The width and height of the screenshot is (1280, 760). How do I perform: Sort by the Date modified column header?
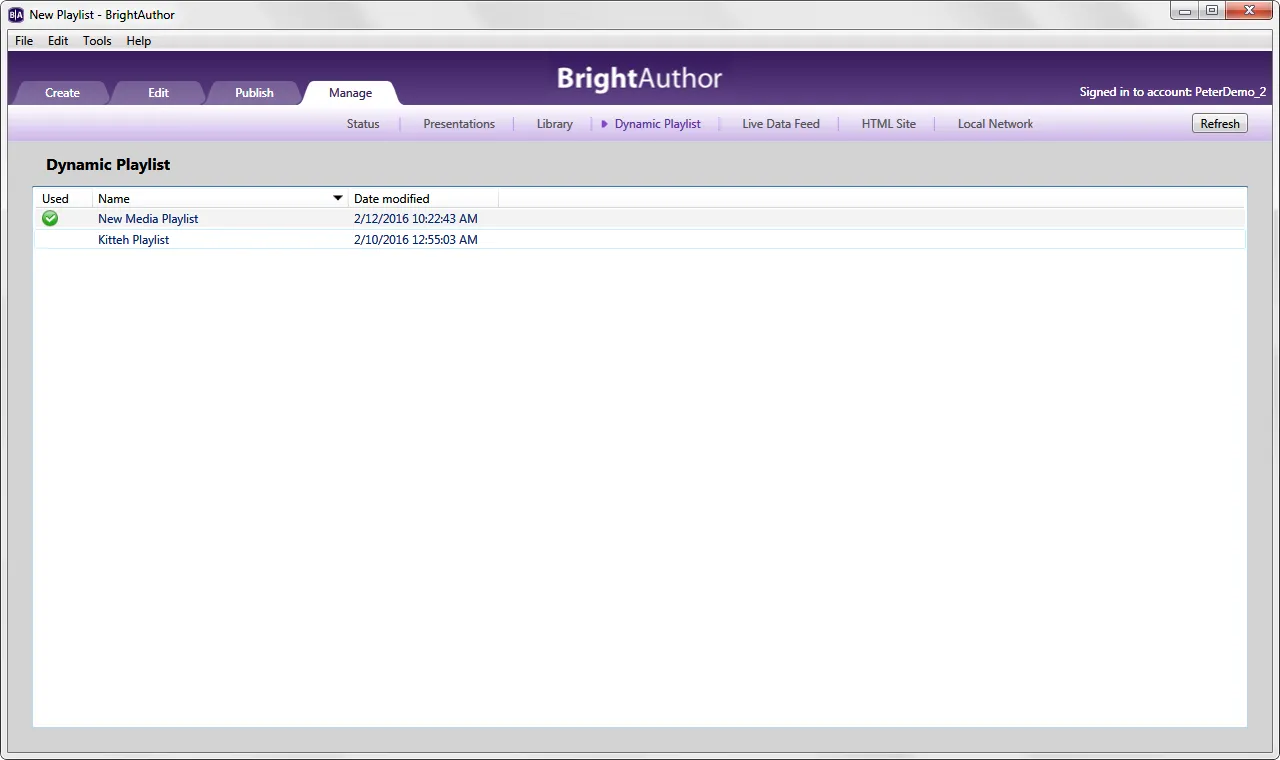point(423,198)
